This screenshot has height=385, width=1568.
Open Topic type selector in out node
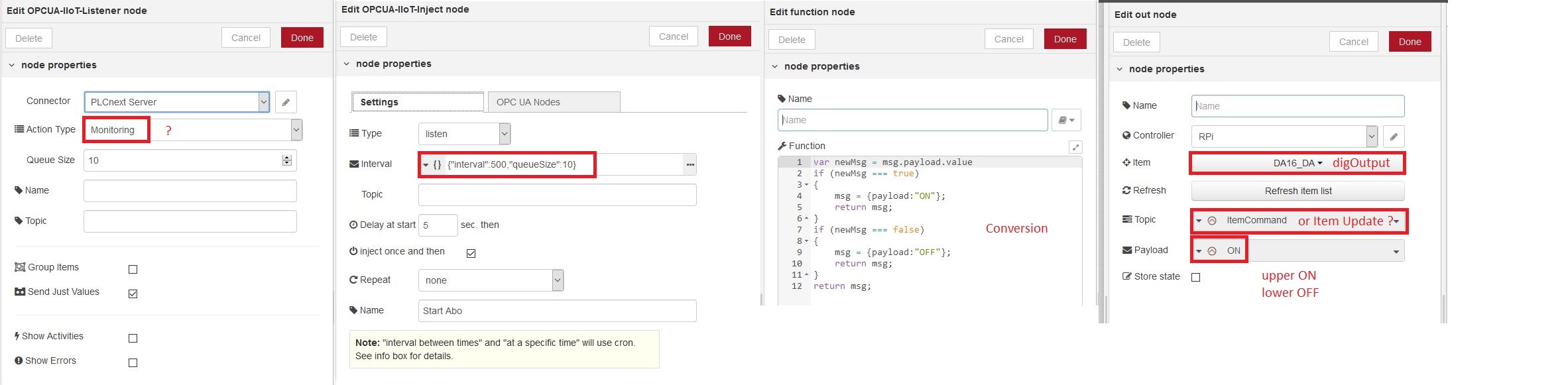[x=1205, y=221]
